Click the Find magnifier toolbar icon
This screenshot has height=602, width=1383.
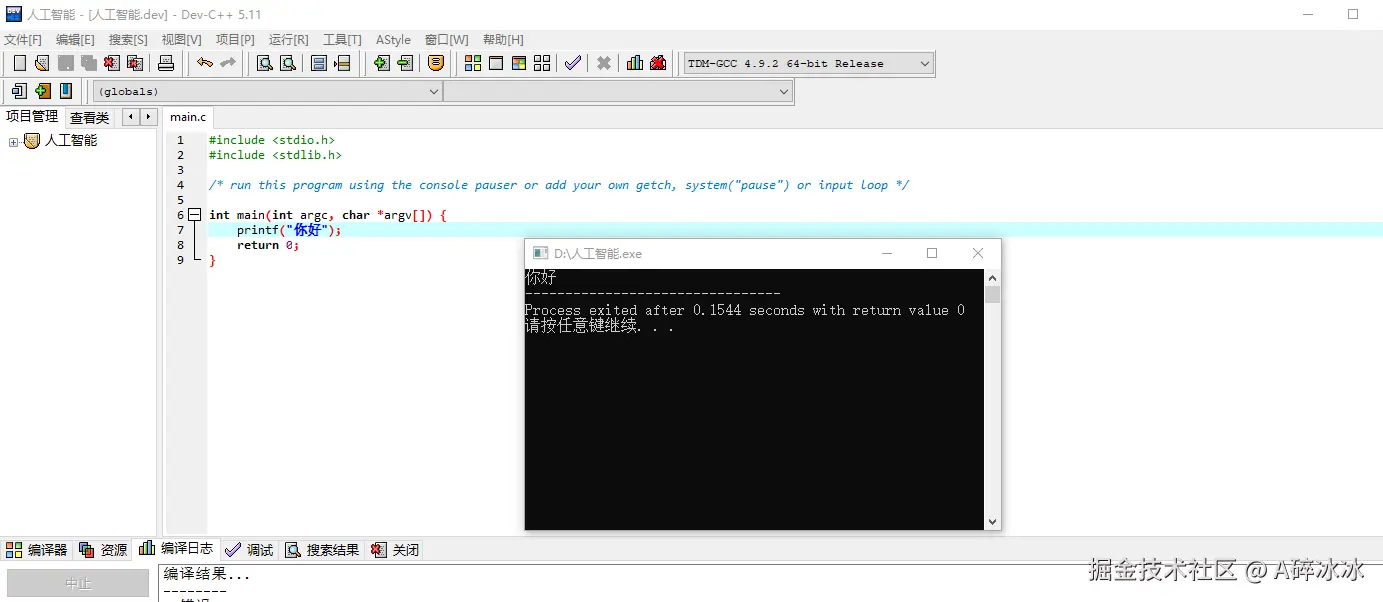264,63
